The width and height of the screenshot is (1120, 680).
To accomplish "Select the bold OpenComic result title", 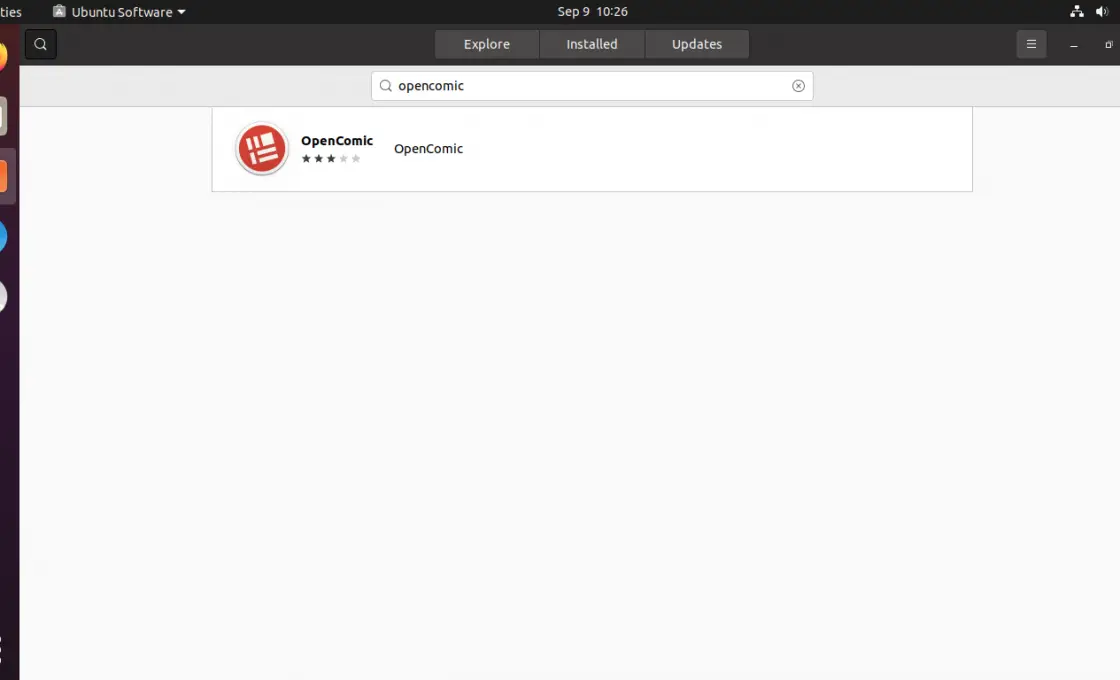I will (337, 141).
